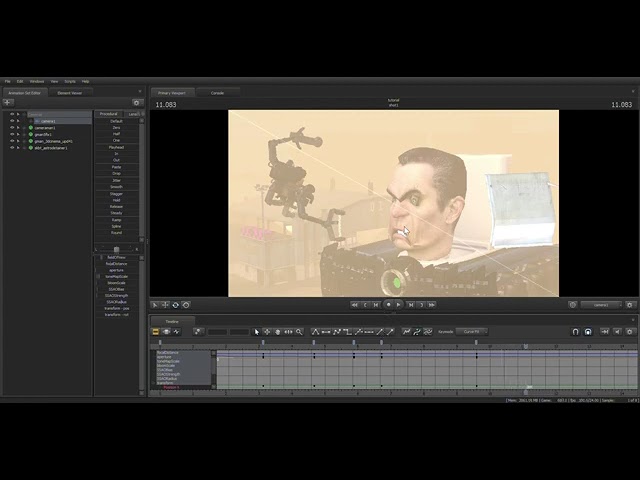The image size is (640, 480).
Task: Select the focalDistance control
Action: click(116, 264)
